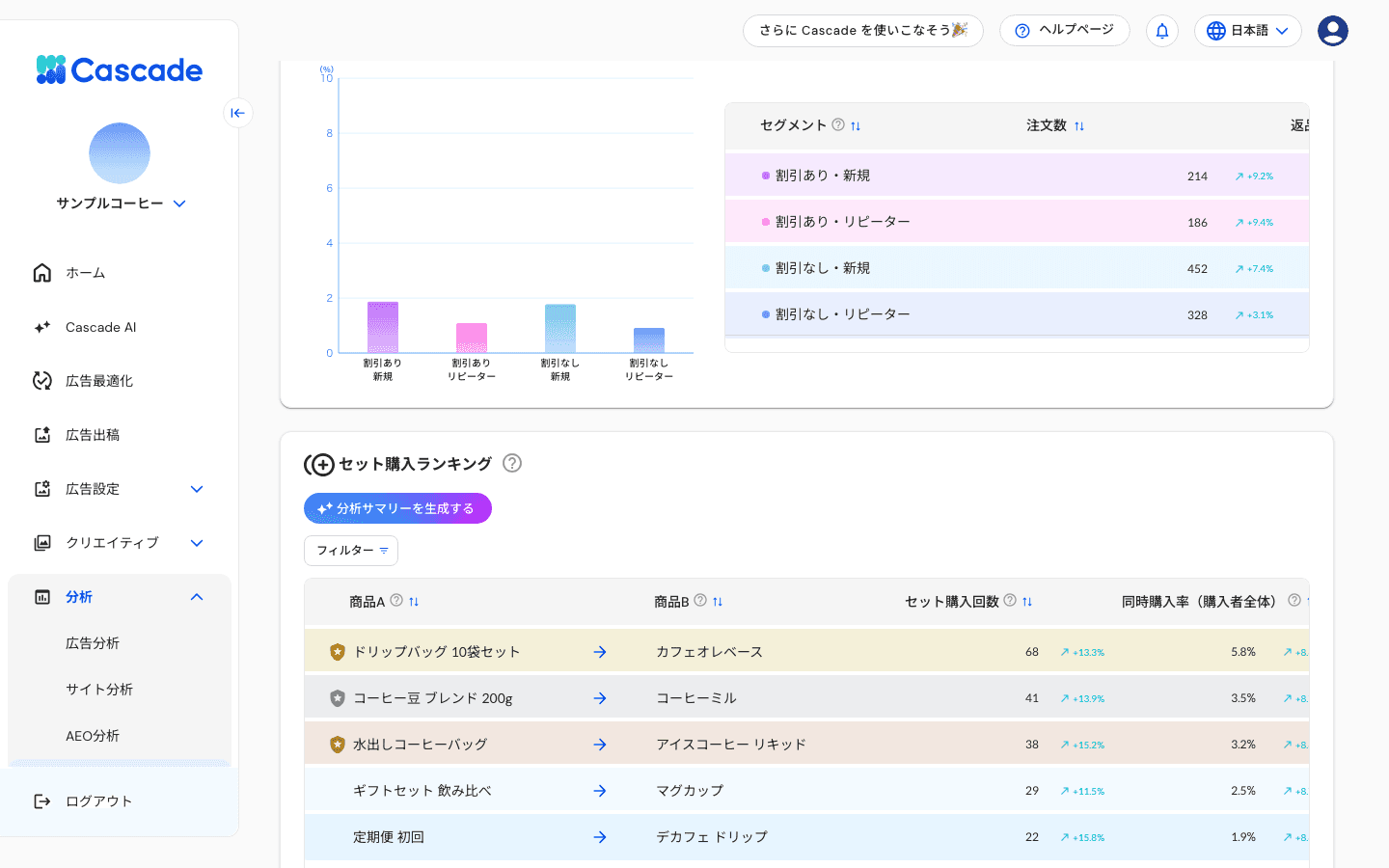1389x868 pixels.
Task: Show help for セット購入ランキング
Action: point(512,463)
